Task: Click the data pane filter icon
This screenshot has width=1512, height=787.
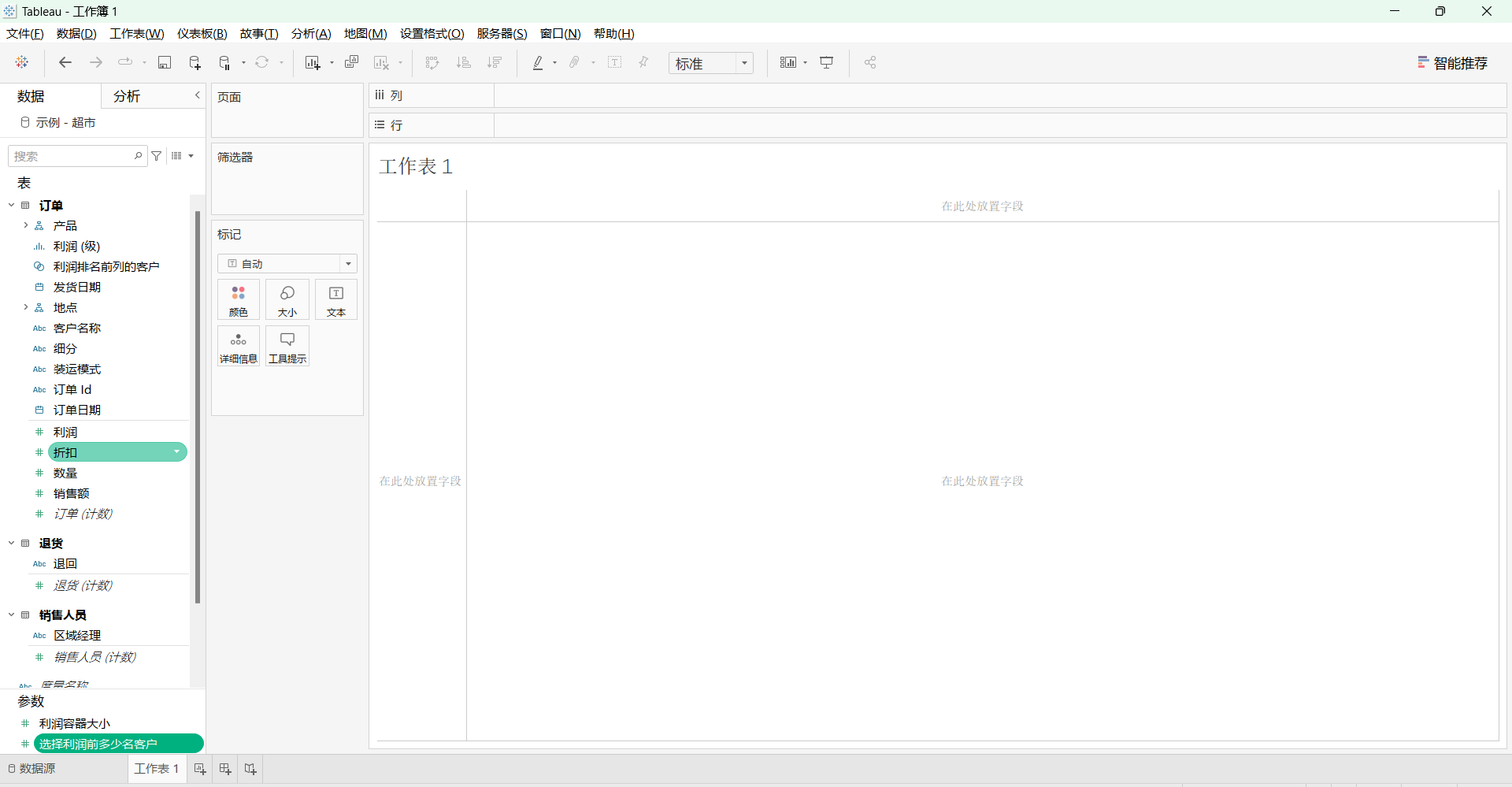Action: click(x=157, y=156)
